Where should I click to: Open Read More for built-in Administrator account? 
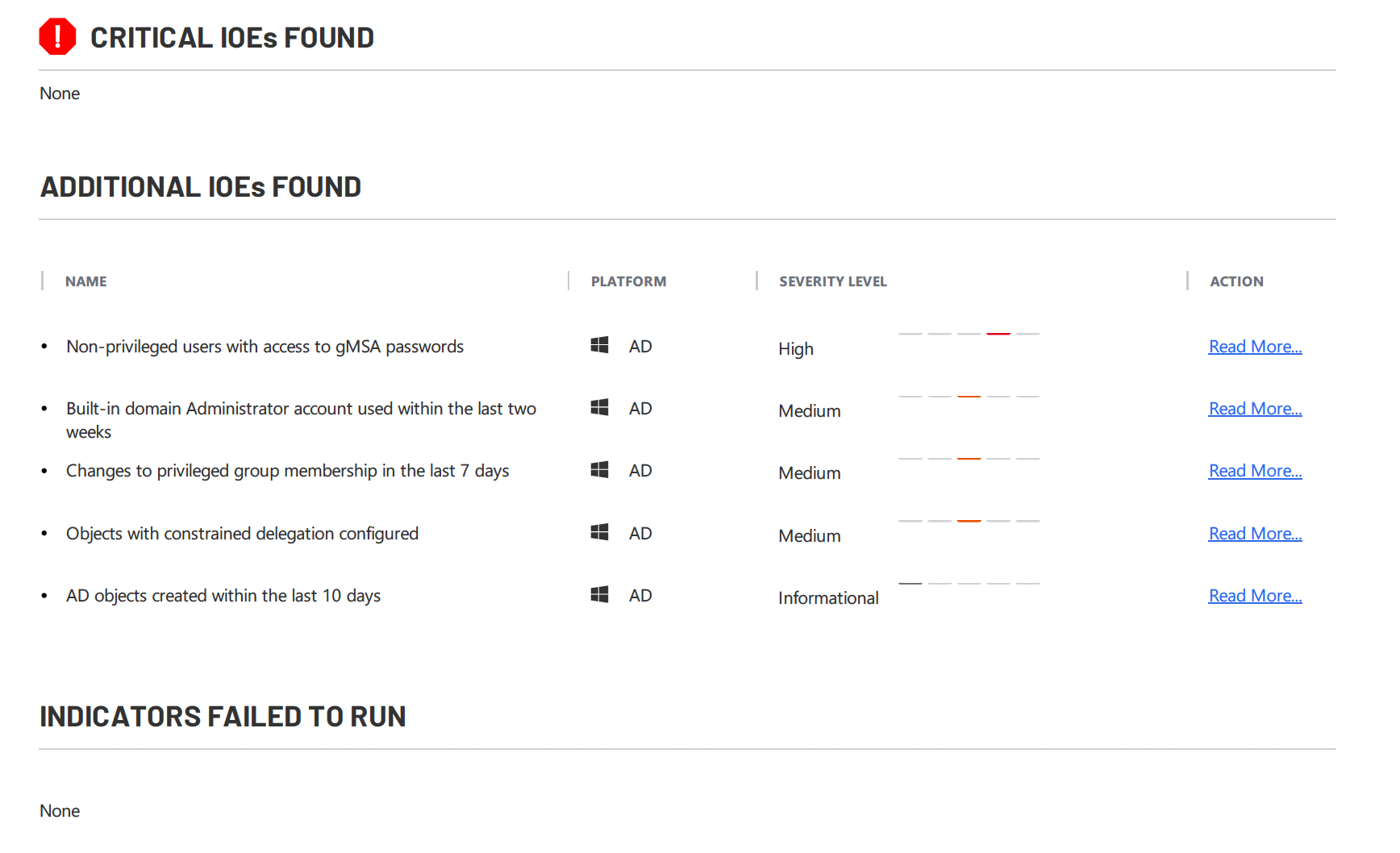point(1254,409)
